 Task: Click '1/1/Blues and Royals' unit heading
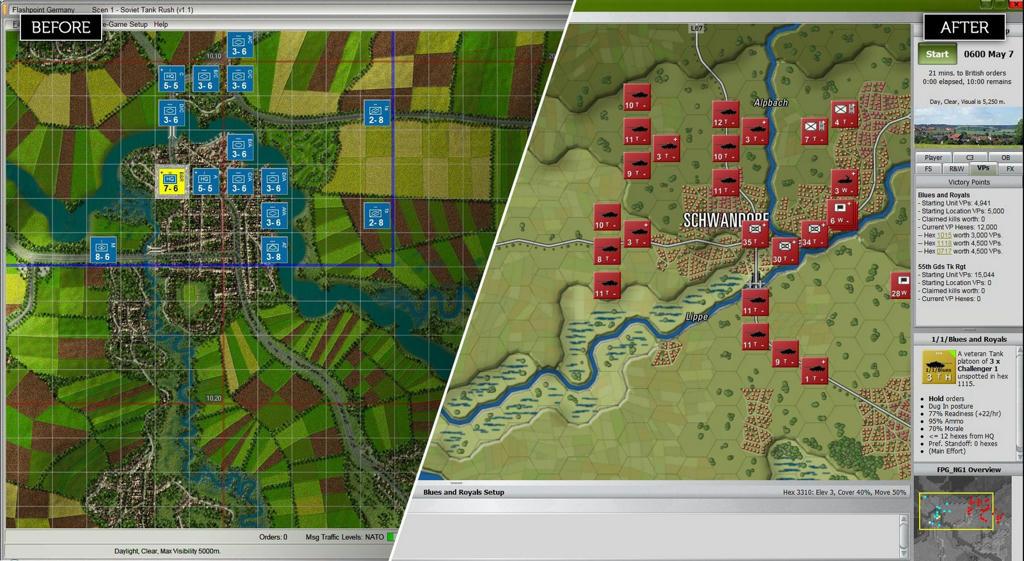coord(968,340)
